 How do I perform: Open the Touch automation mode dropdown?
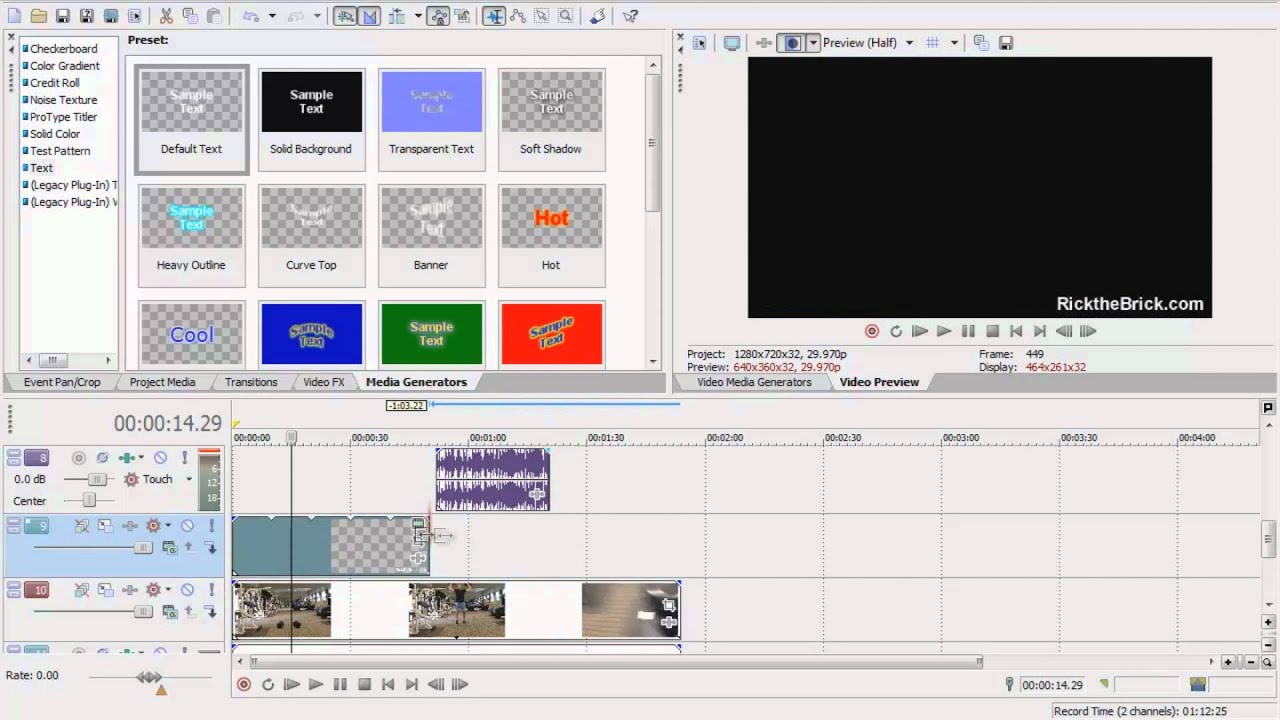(188, 479)
